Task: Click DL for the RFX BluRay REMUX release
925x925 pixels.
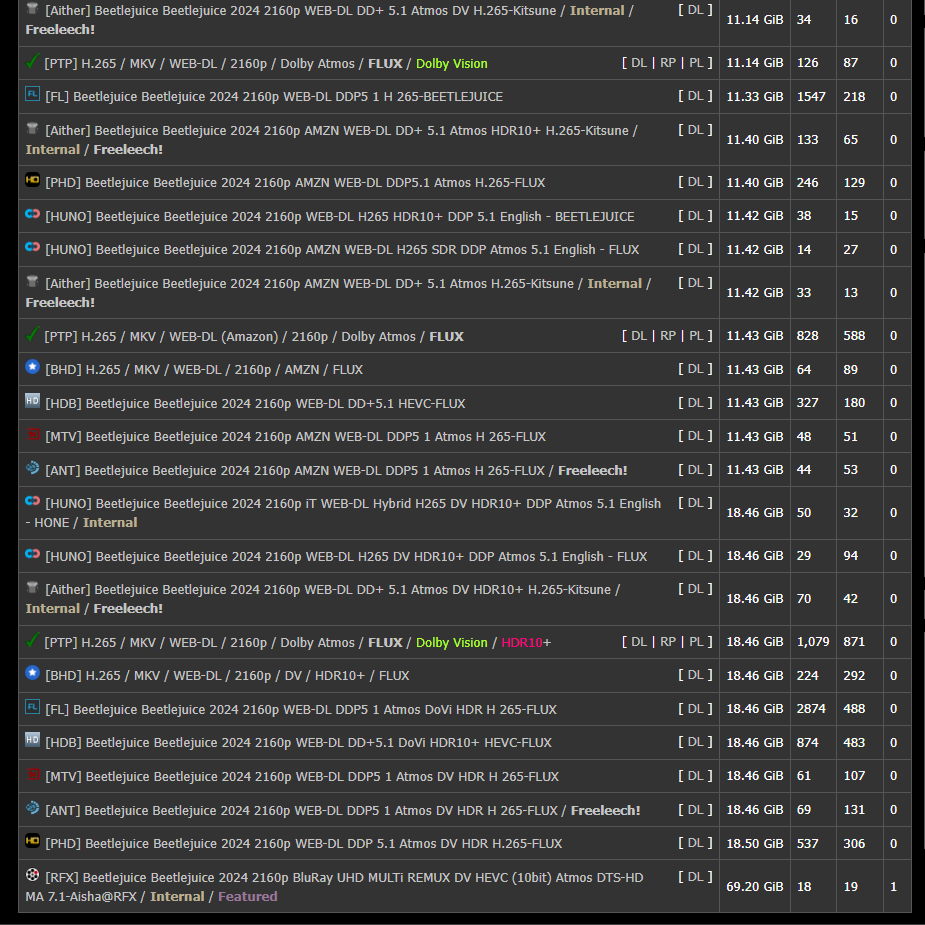Action: pyautogui.click(x=696, y=877)
